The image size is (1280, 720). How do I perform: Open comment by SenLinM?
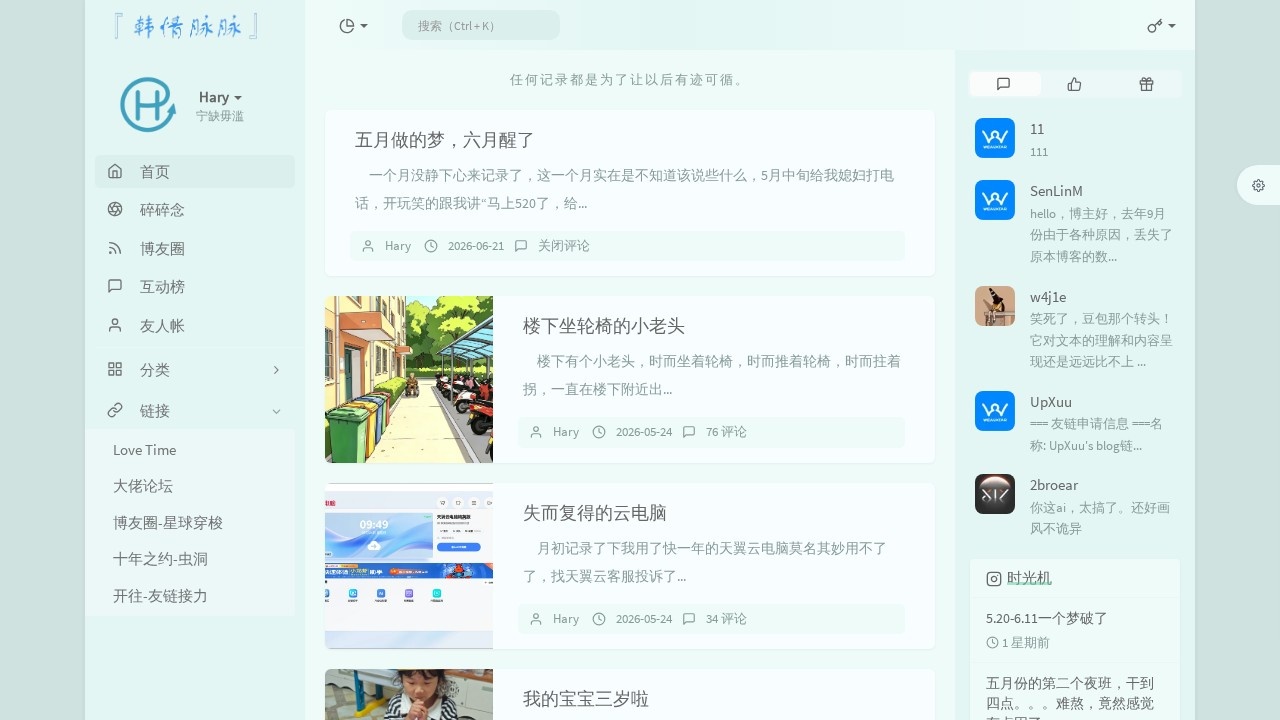click(x=1101, y=235)
